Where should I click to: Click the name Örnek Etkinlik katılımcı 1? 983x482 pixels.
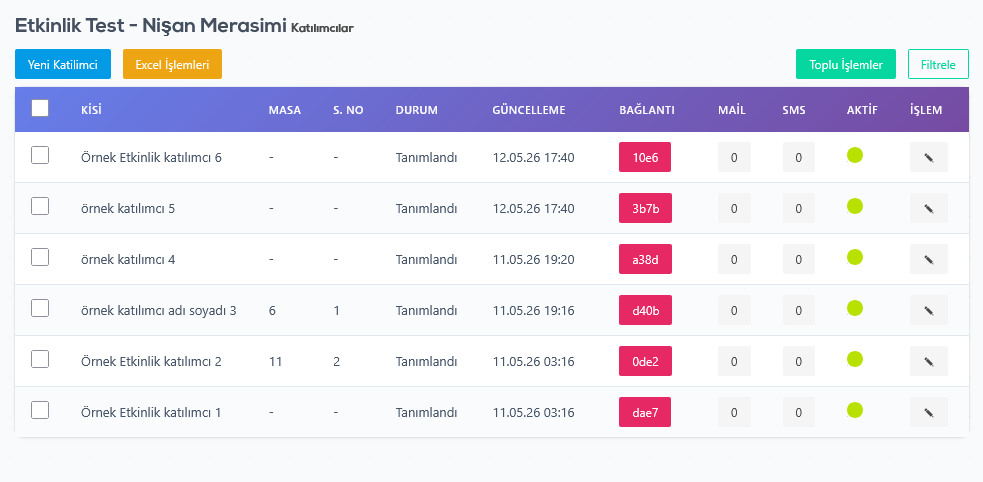coord(151,412)
